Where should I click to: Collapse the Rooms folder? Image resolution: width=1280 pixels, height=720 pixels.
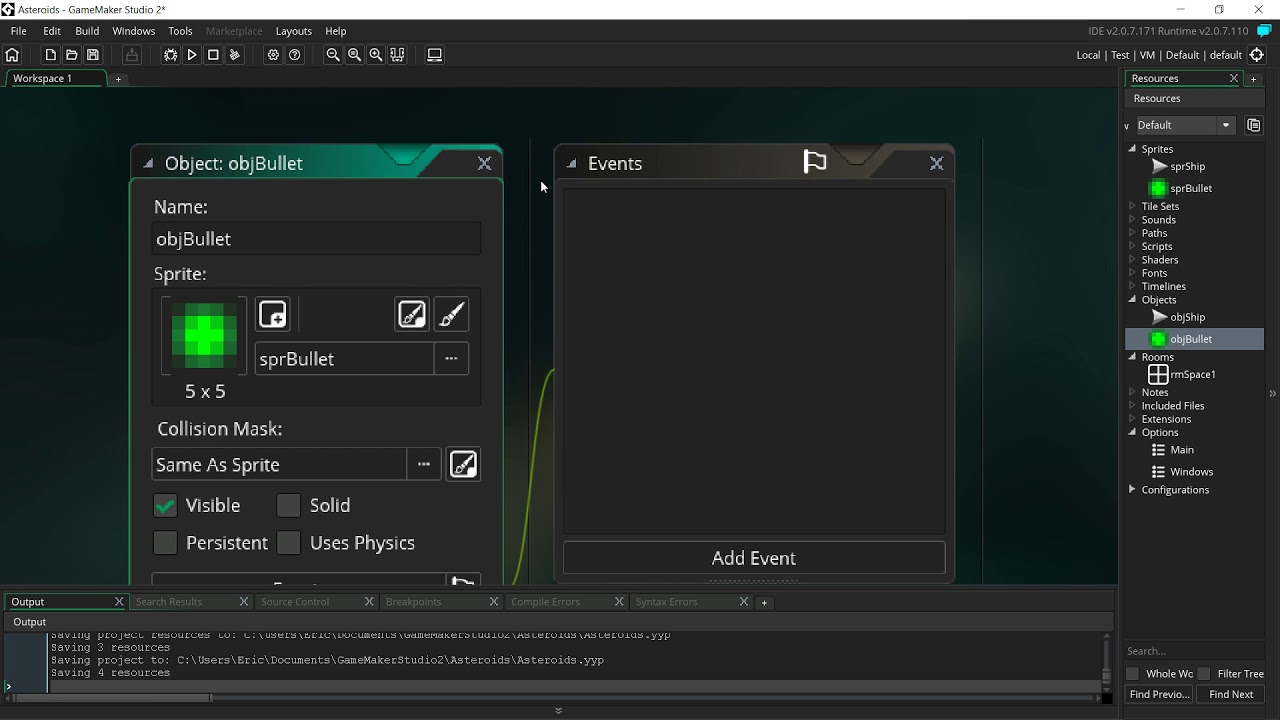click(1132, 356)
